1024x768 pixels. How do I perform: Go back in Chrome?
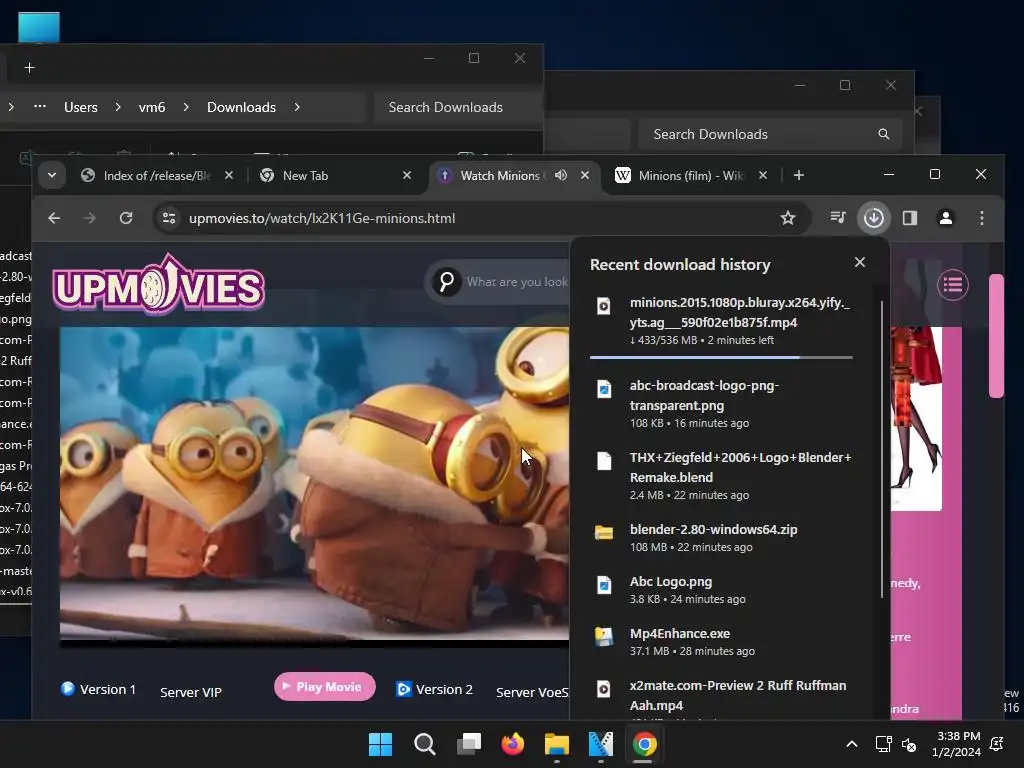point(54,218)
